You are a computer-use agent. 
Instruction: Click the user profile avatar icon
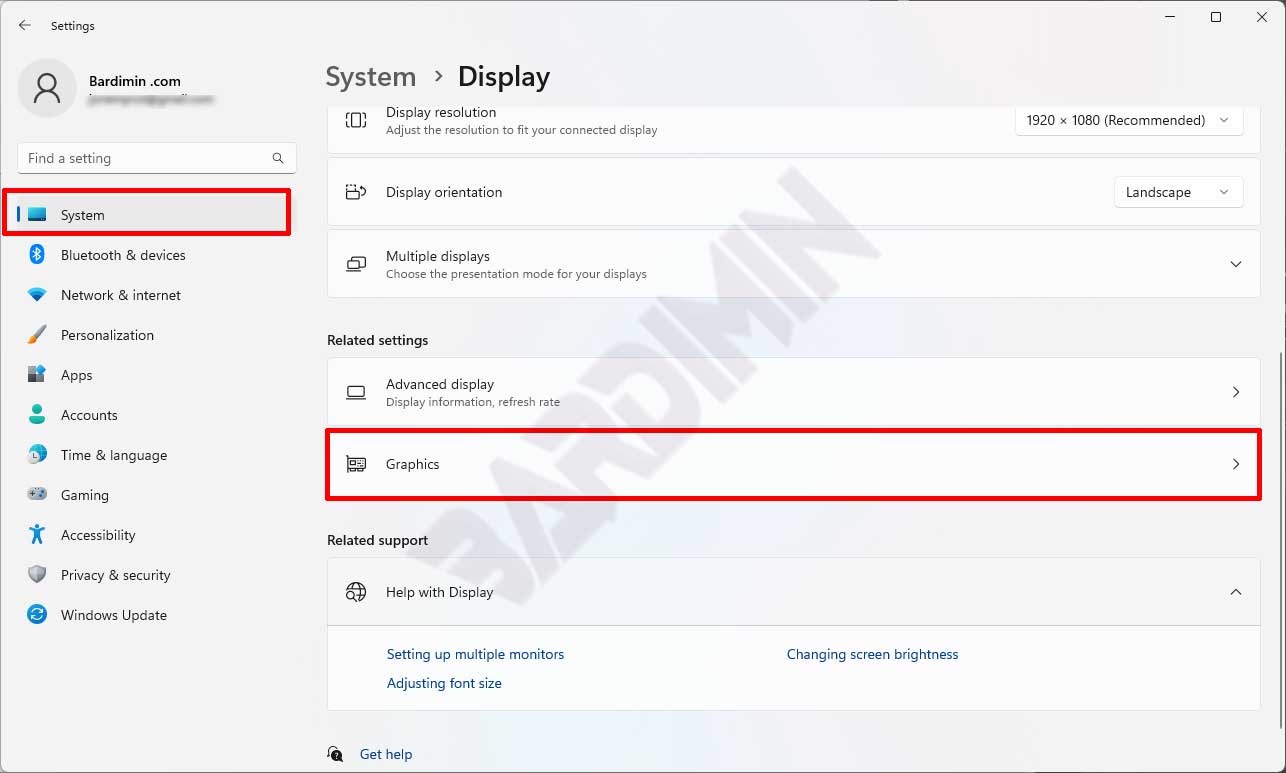click(x=47, y=88)
